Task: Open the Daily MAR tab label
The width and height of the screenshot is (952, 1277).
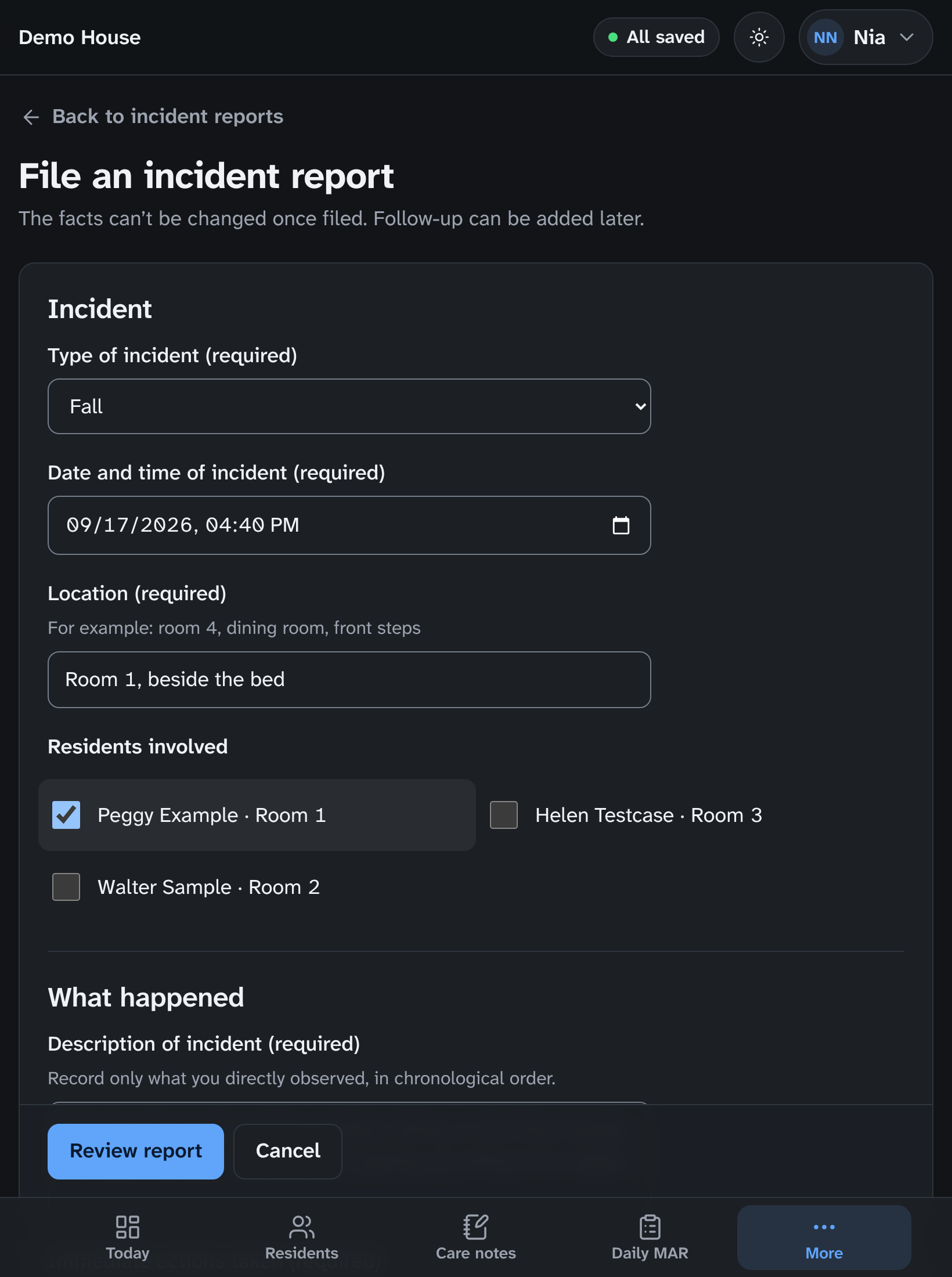Action: point(650,1253)
